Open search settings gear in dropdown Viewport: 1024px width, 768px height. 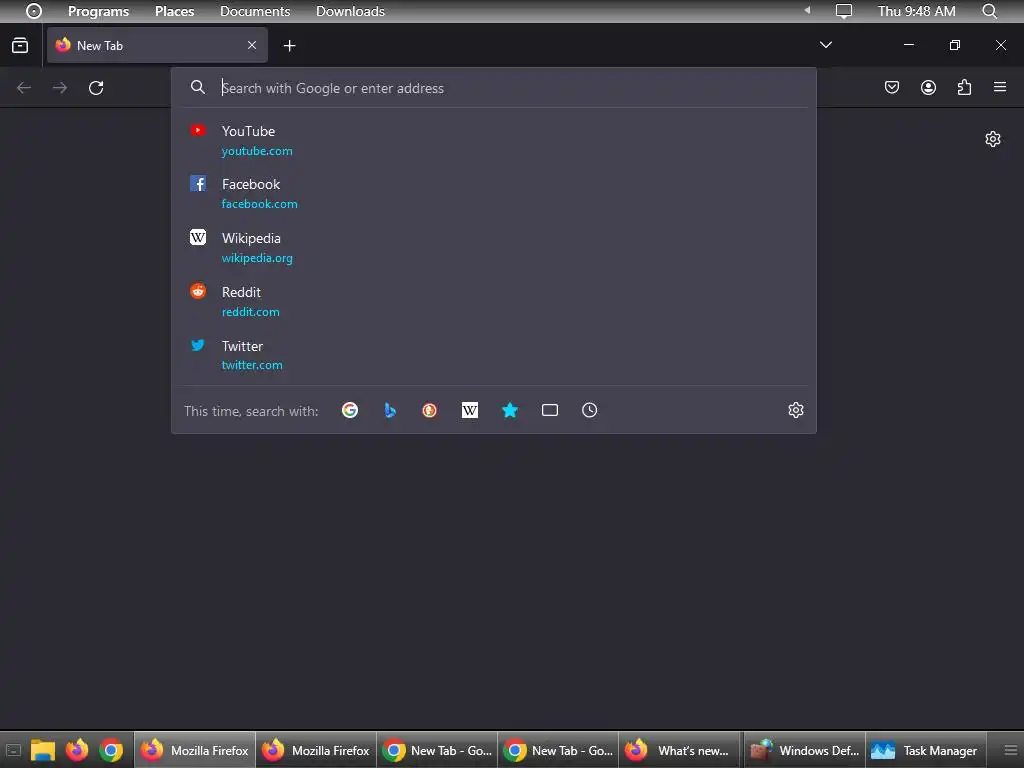[795, 410]
